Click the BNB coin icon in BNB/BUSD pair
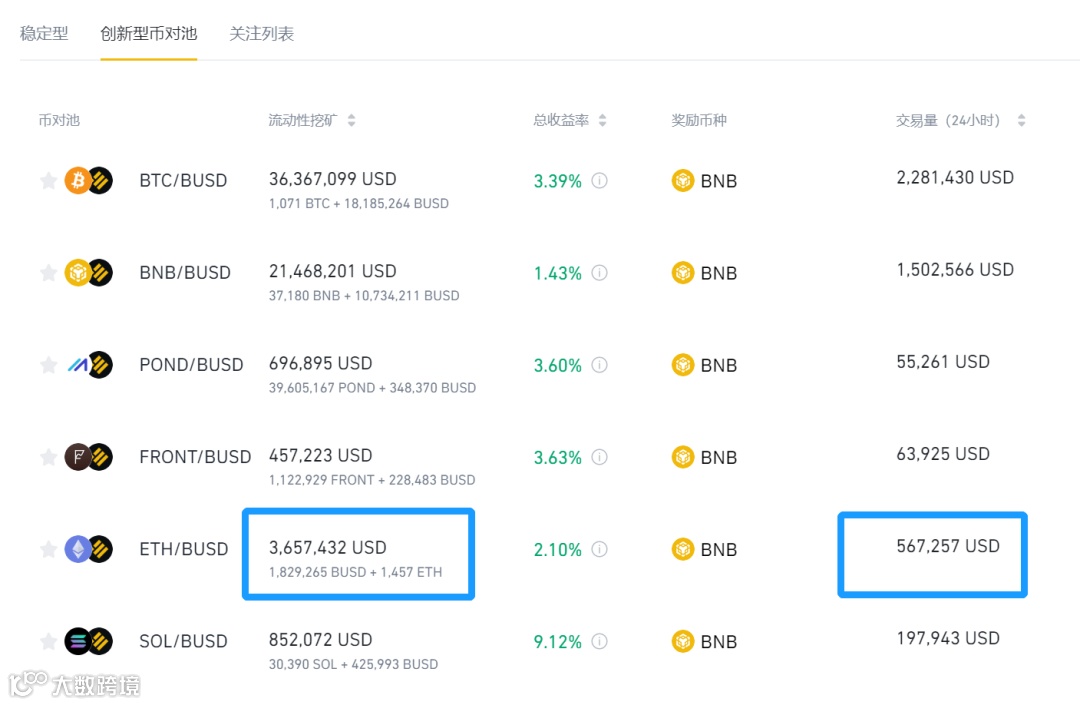 [x=78, y=273]
